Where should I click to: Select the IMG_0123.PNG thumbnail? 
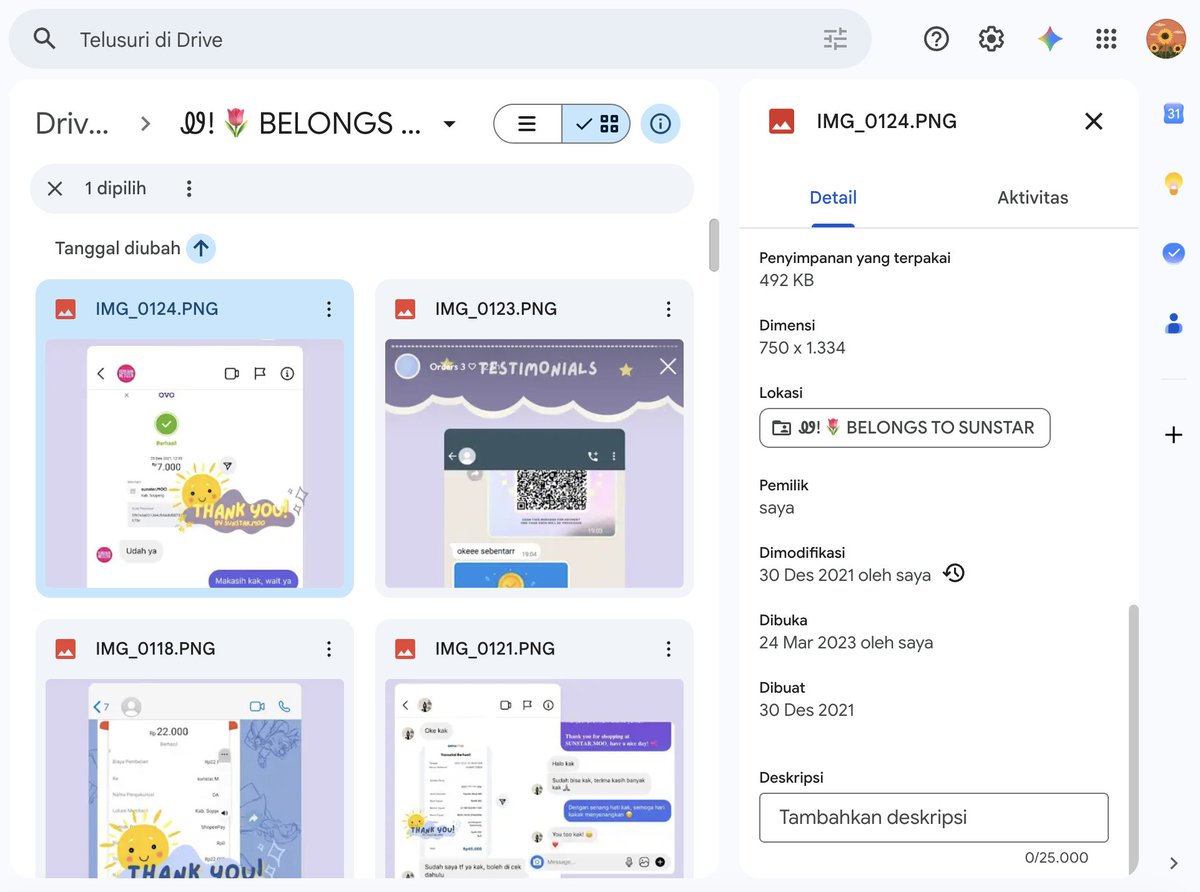point(534,463)
